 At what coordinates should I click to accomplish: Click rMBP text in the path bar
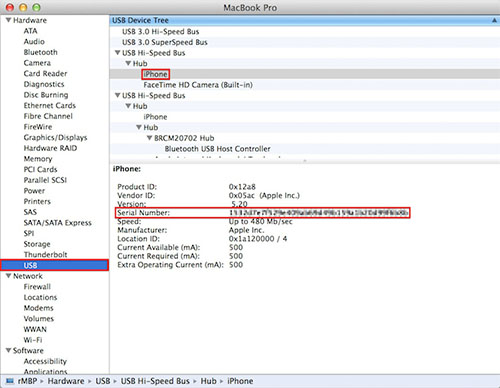(x=27, y=381)
